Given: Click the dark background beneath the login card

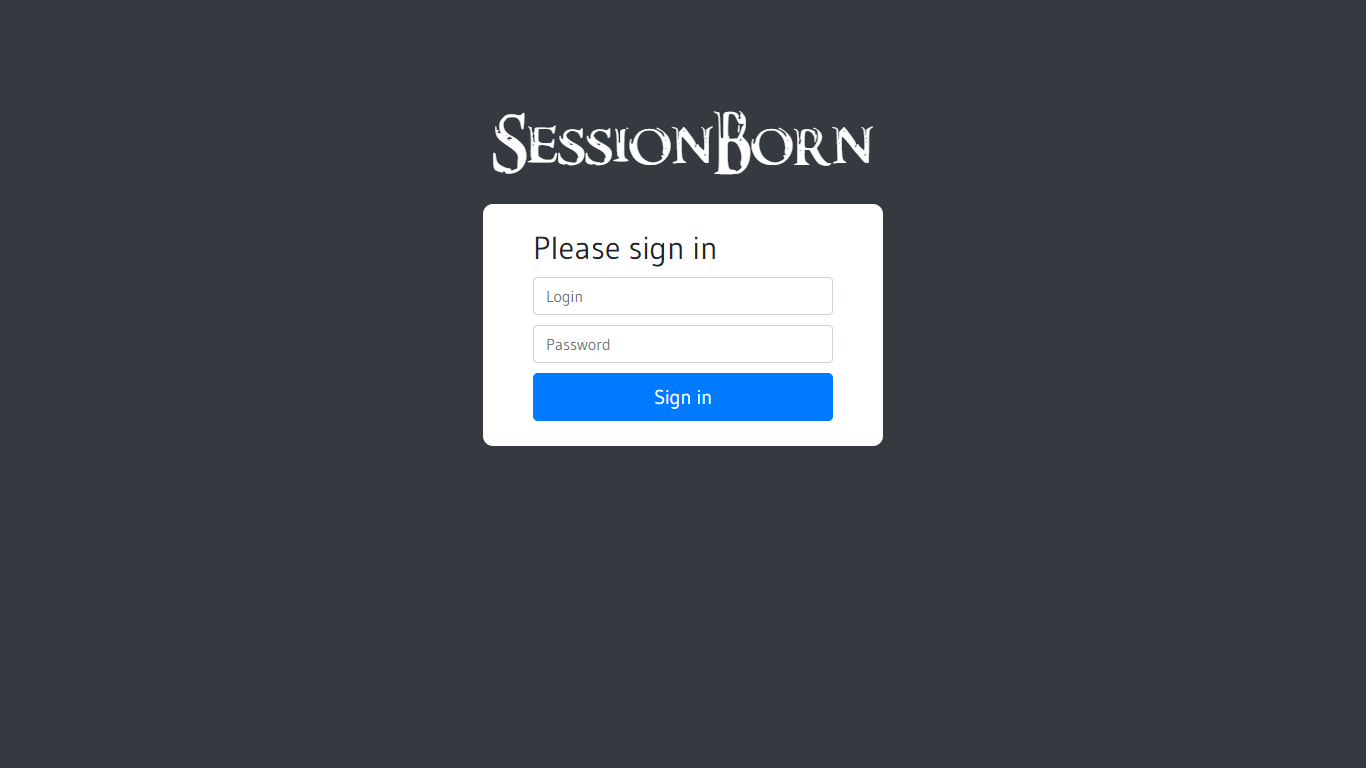Looking at the screenshot, I should pos(683,600).
